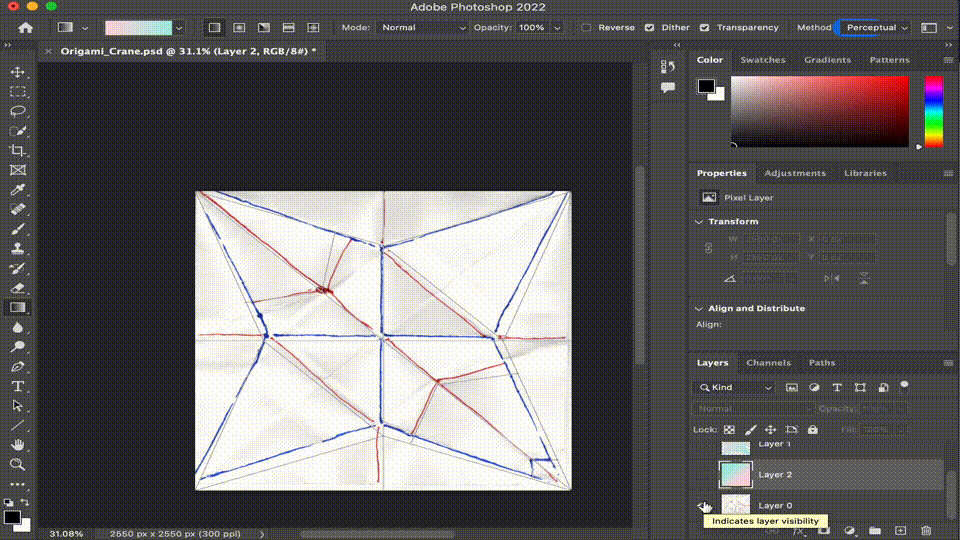The width and height of the screenshot is (960, 540).
Task: Open the layer filter Kind dropdown
Action: [735, 388]
